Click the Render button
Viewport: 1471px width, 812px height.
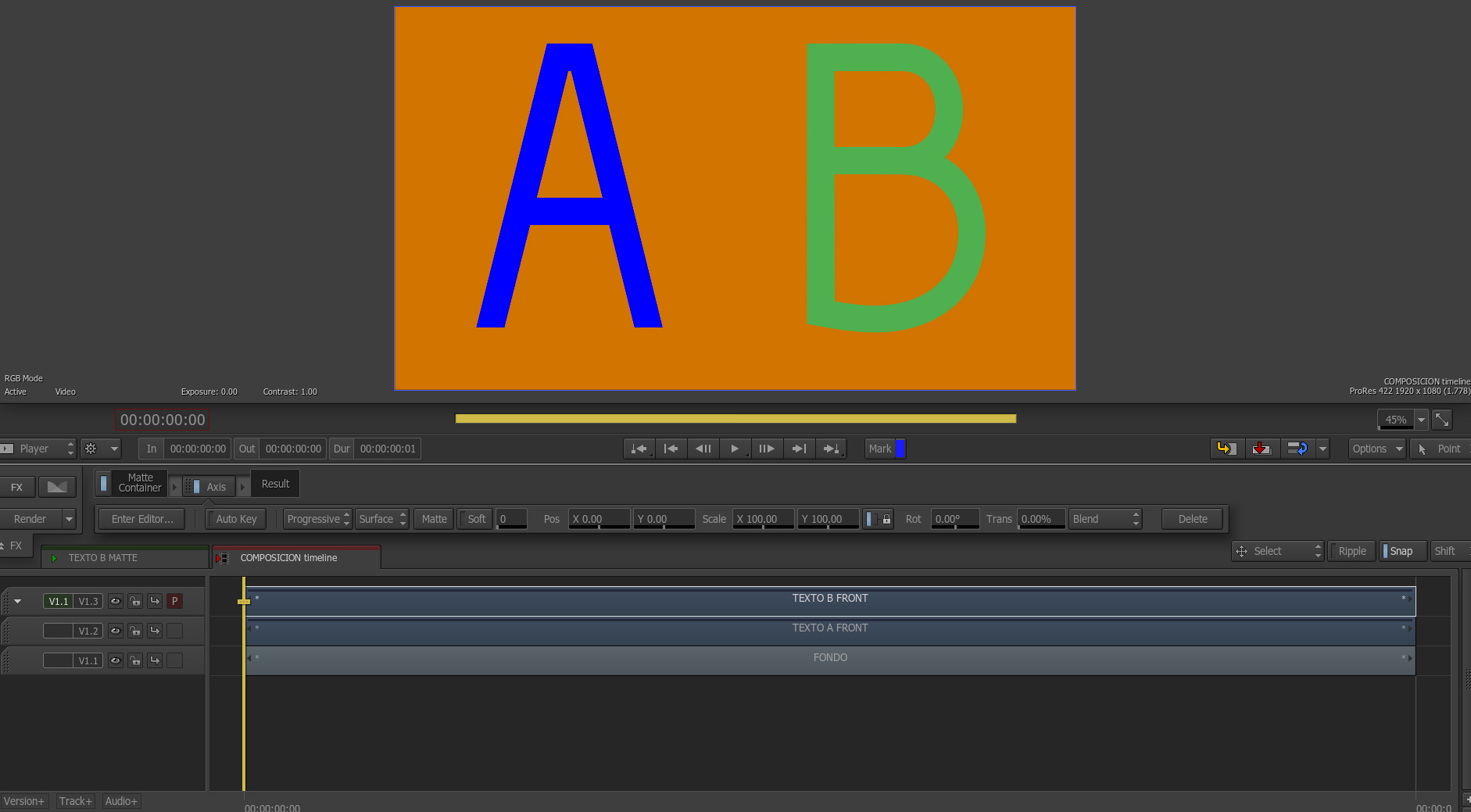30,519
